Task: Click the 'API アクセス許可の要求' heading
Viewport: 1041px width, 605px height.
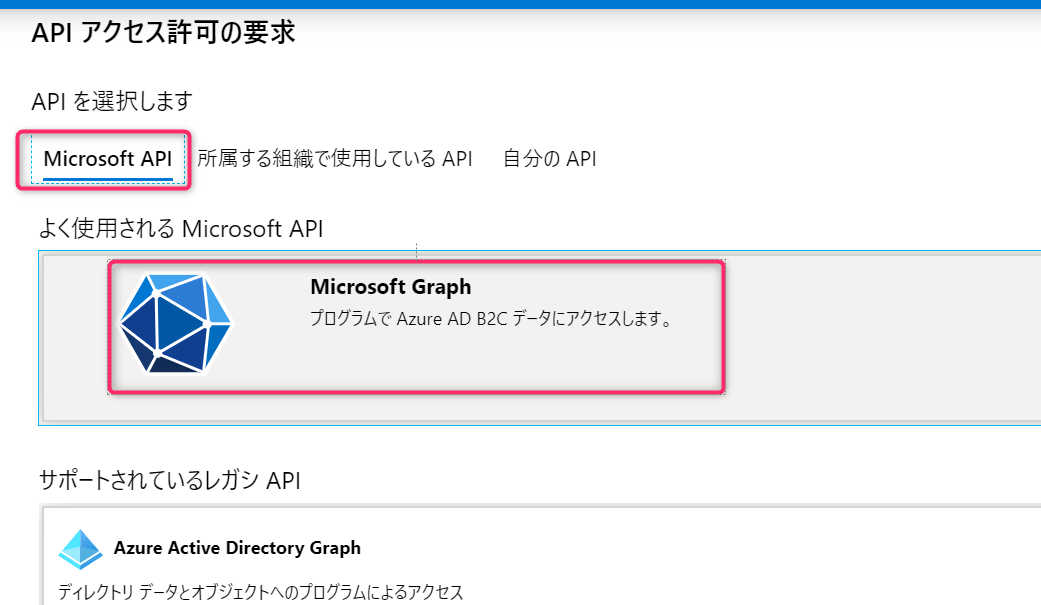Action: coord(163,32)
